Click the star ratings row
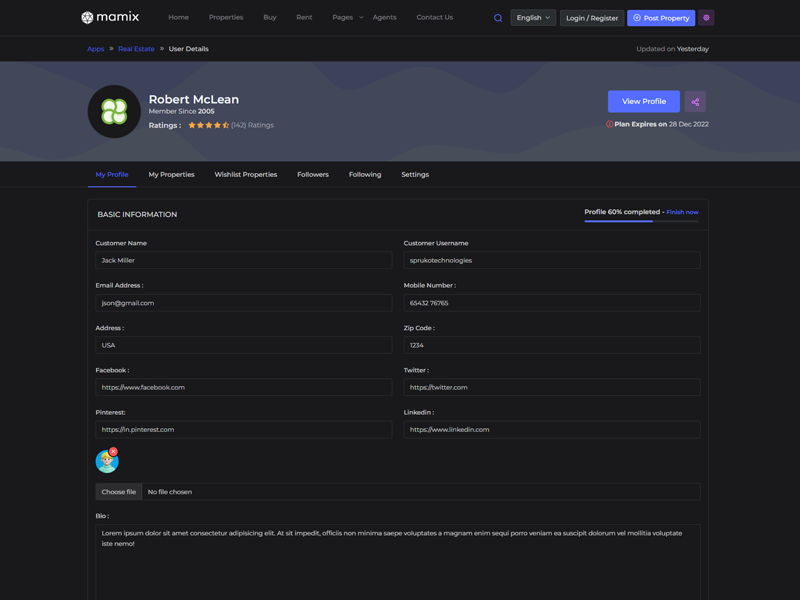The image size is (800, 600). click(209, 125)
